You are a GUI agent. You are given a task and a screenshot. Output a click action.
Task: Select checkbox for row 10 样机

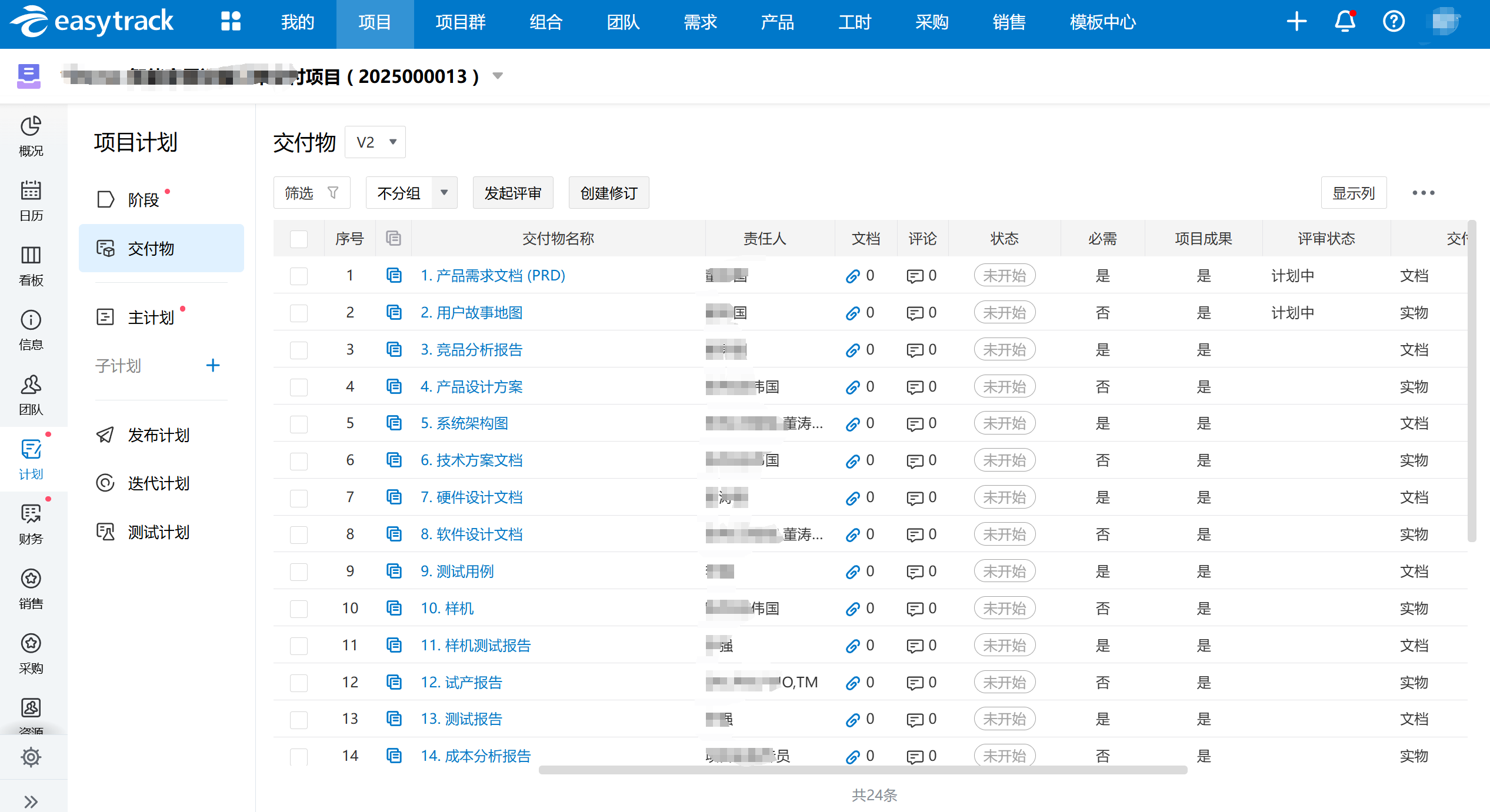(299, 609)
